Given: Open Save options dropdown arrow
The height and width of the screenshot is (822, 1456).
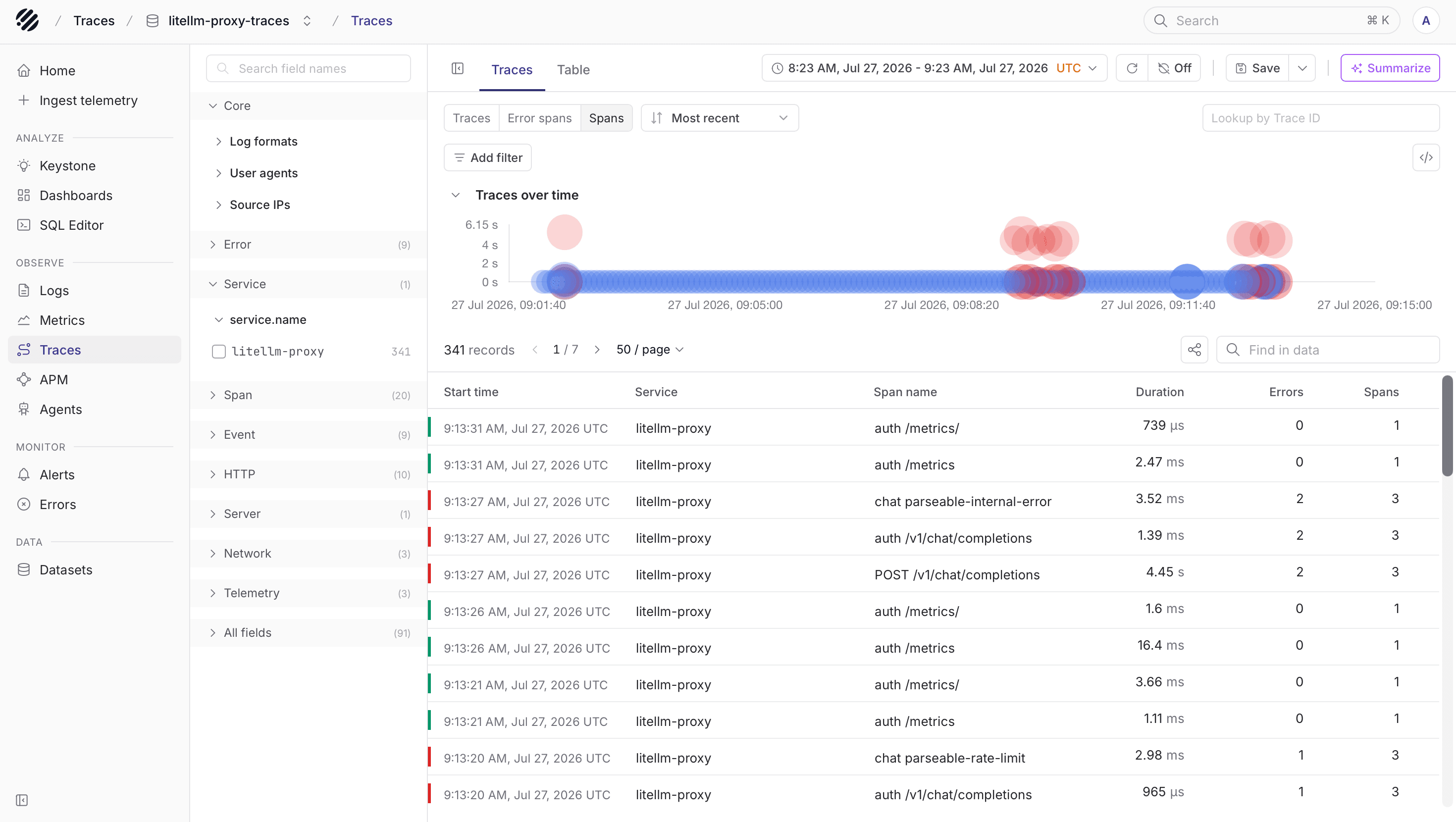Looking at the screenshot, I should click(x=1302, y=68).
